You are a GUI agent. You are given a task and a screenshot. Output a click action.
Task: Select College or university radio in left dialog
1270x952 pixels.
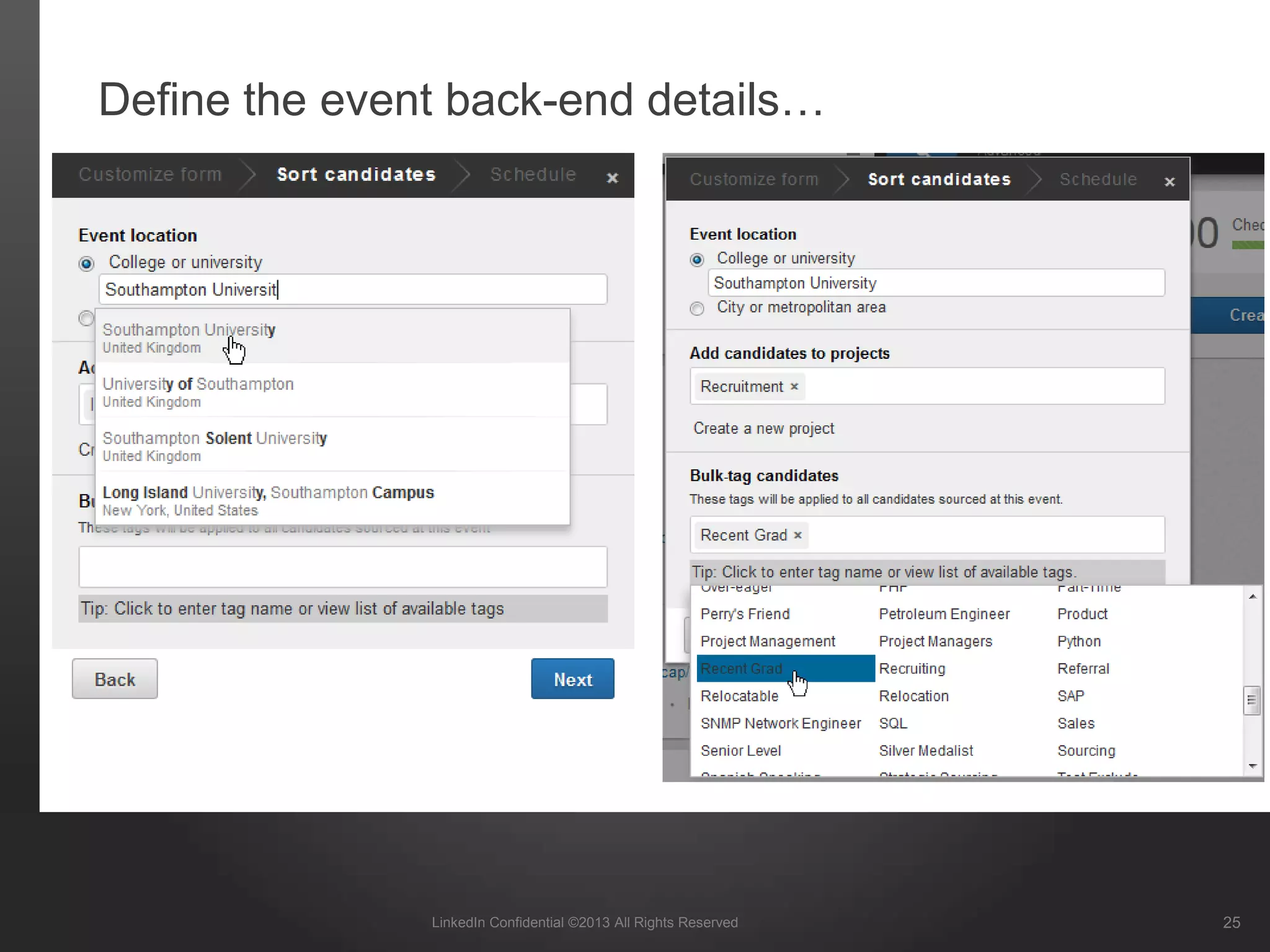pyautogui.click(x=86, y=263)
